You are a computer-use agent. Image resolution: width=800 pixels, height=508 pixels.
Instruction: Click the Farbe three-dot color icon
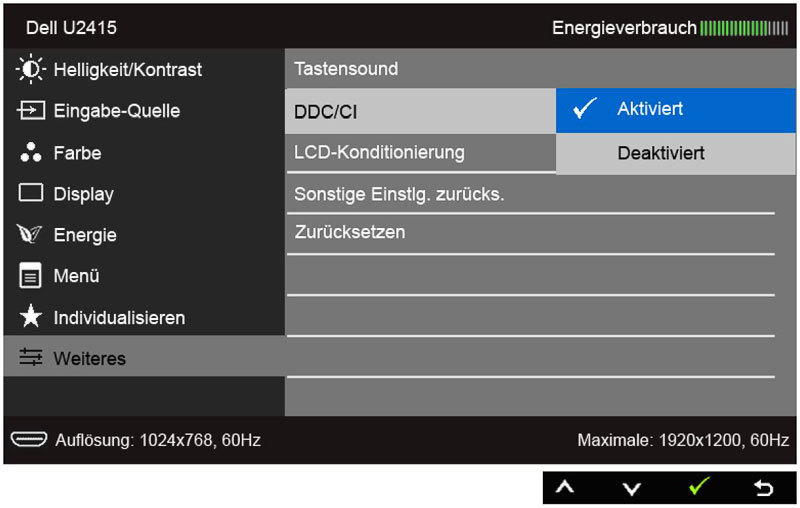(x=31, y=153)
